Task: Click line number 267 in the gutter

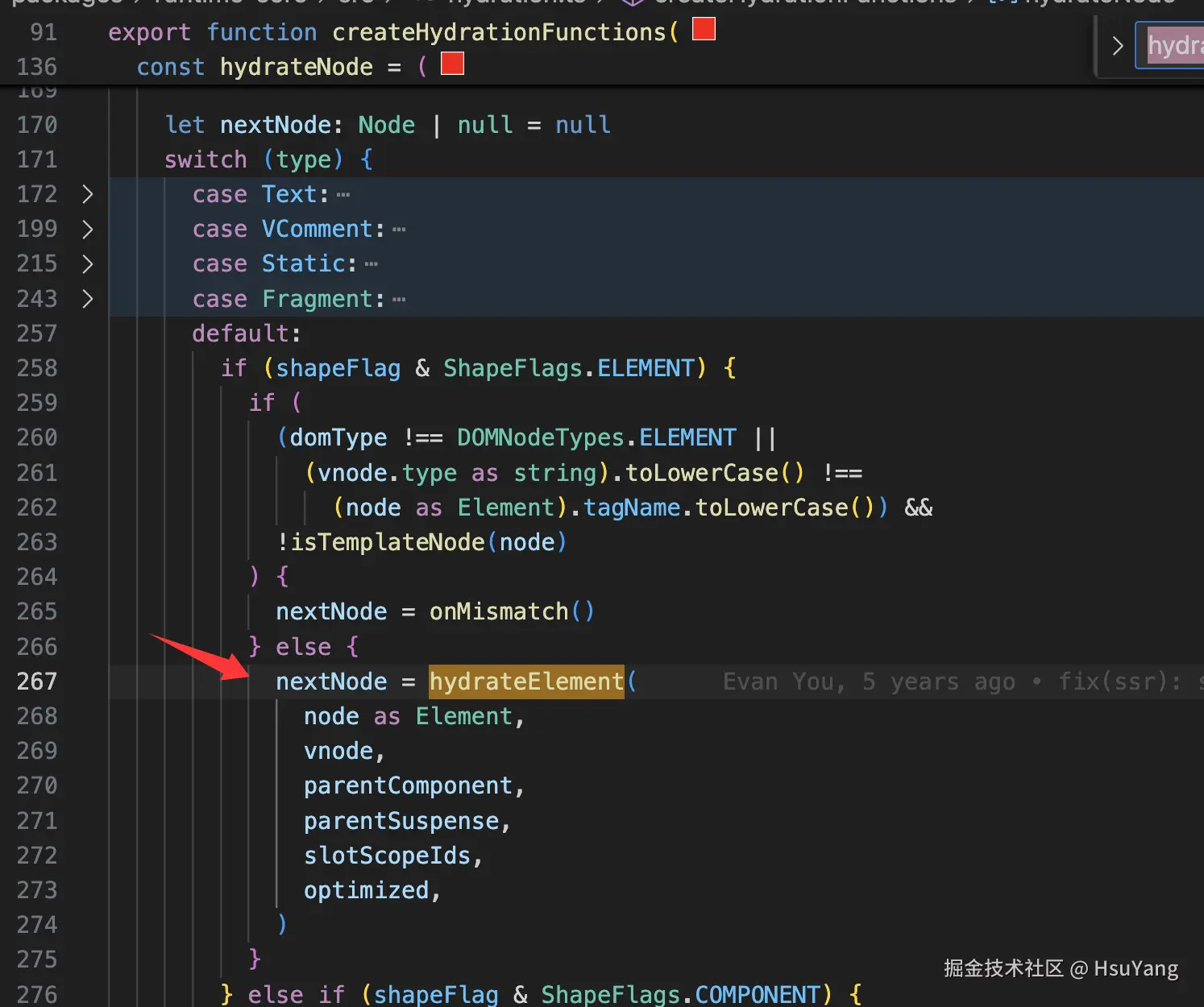Action: coord(37,682)
